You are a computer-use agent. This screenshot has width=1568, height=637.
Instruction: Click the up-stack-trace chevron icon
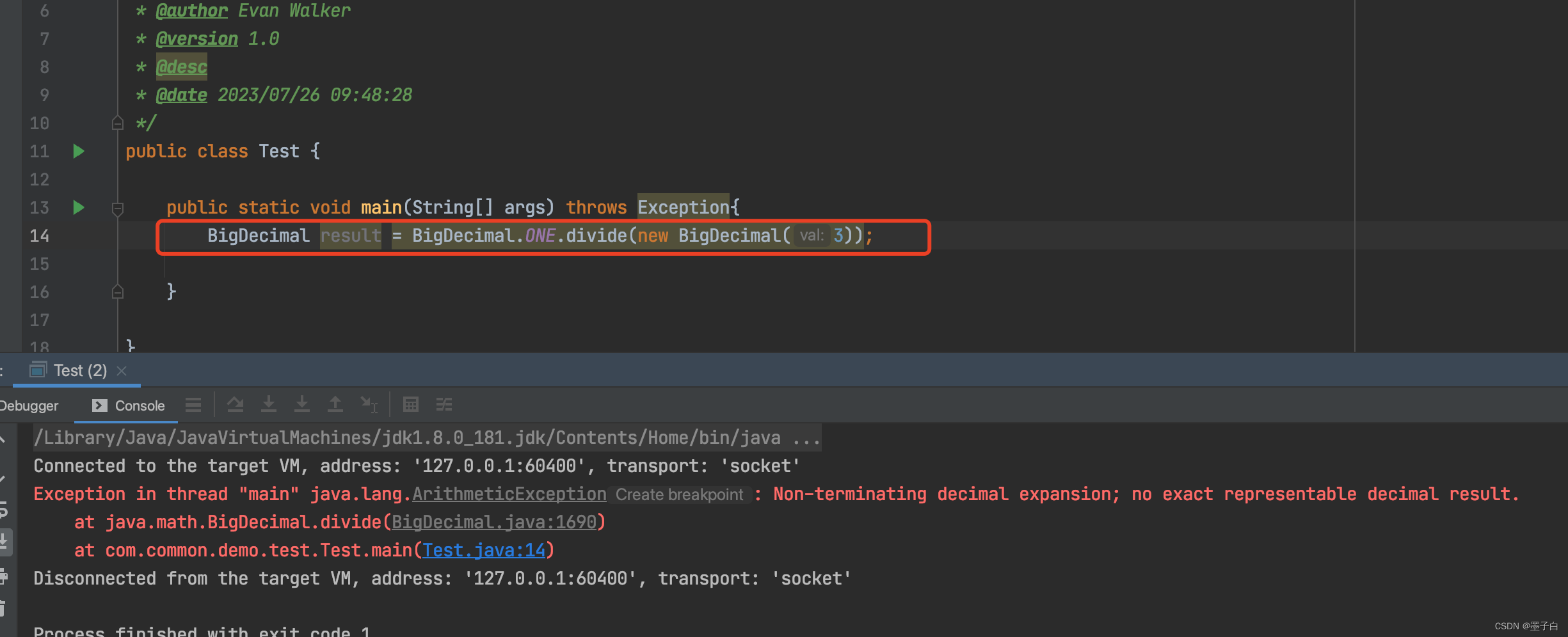pyautogui.click(x=4, y=439)
